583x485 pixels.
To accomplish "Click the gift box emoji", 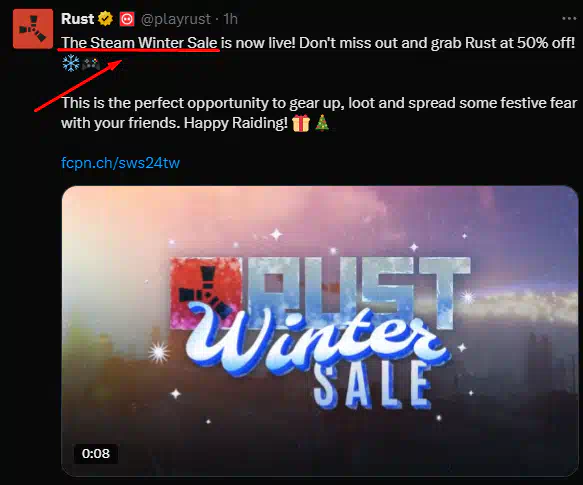I will 301,123.
